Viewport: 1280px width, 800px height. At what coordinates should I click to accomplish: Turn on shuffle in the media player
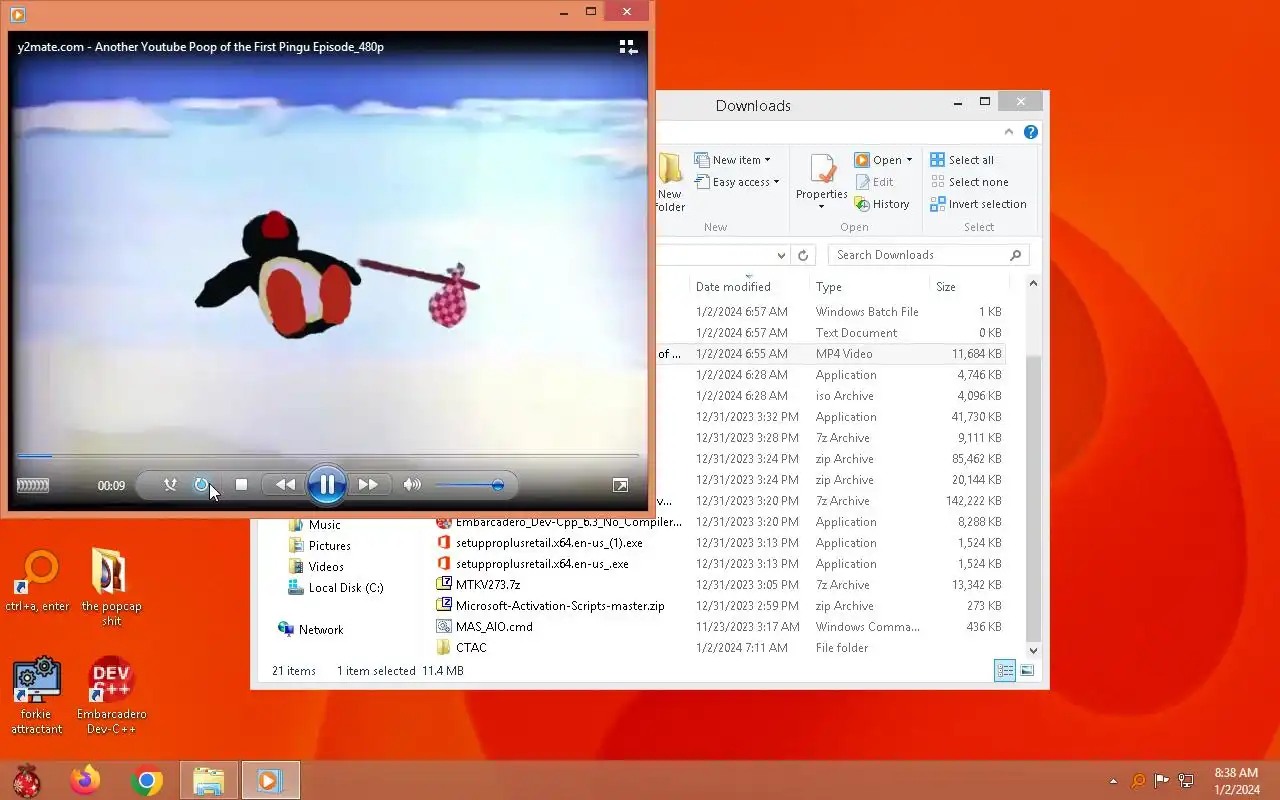(171, 485)
